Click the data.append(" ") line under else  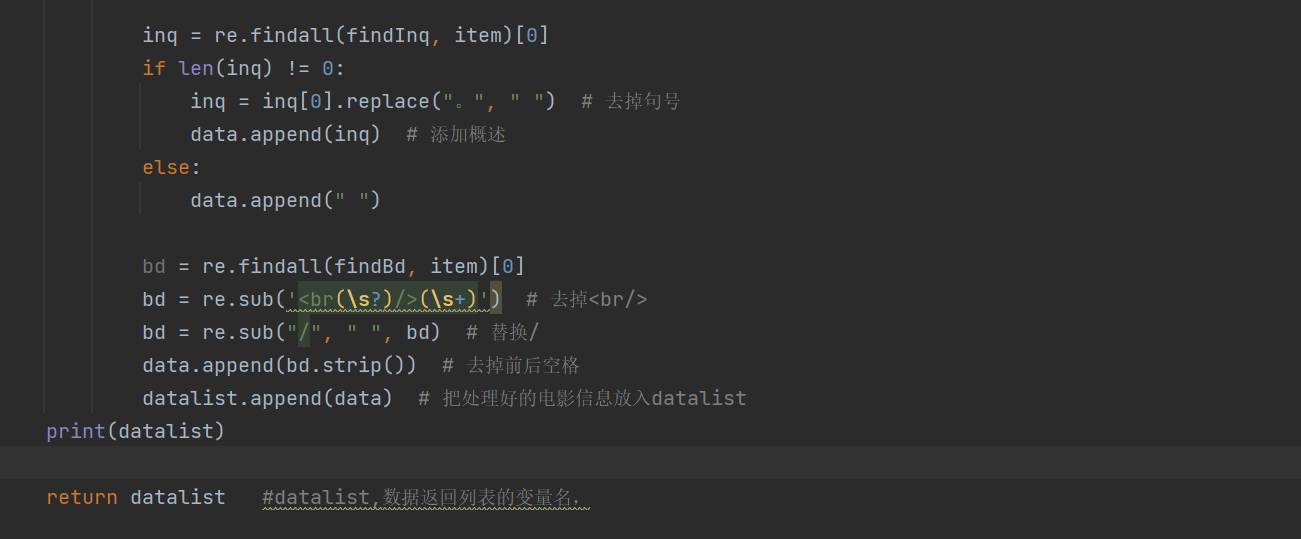tap(285, 201)
